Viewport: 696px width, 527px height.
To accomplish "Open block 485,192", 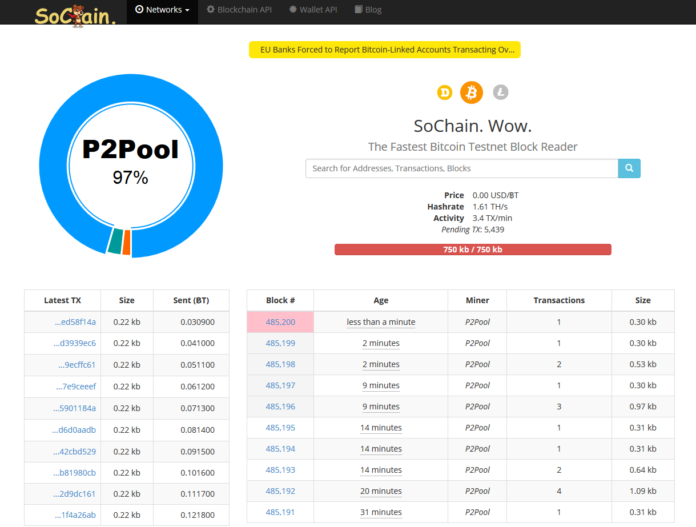I will pyautogui.click(x=280, y=491).
